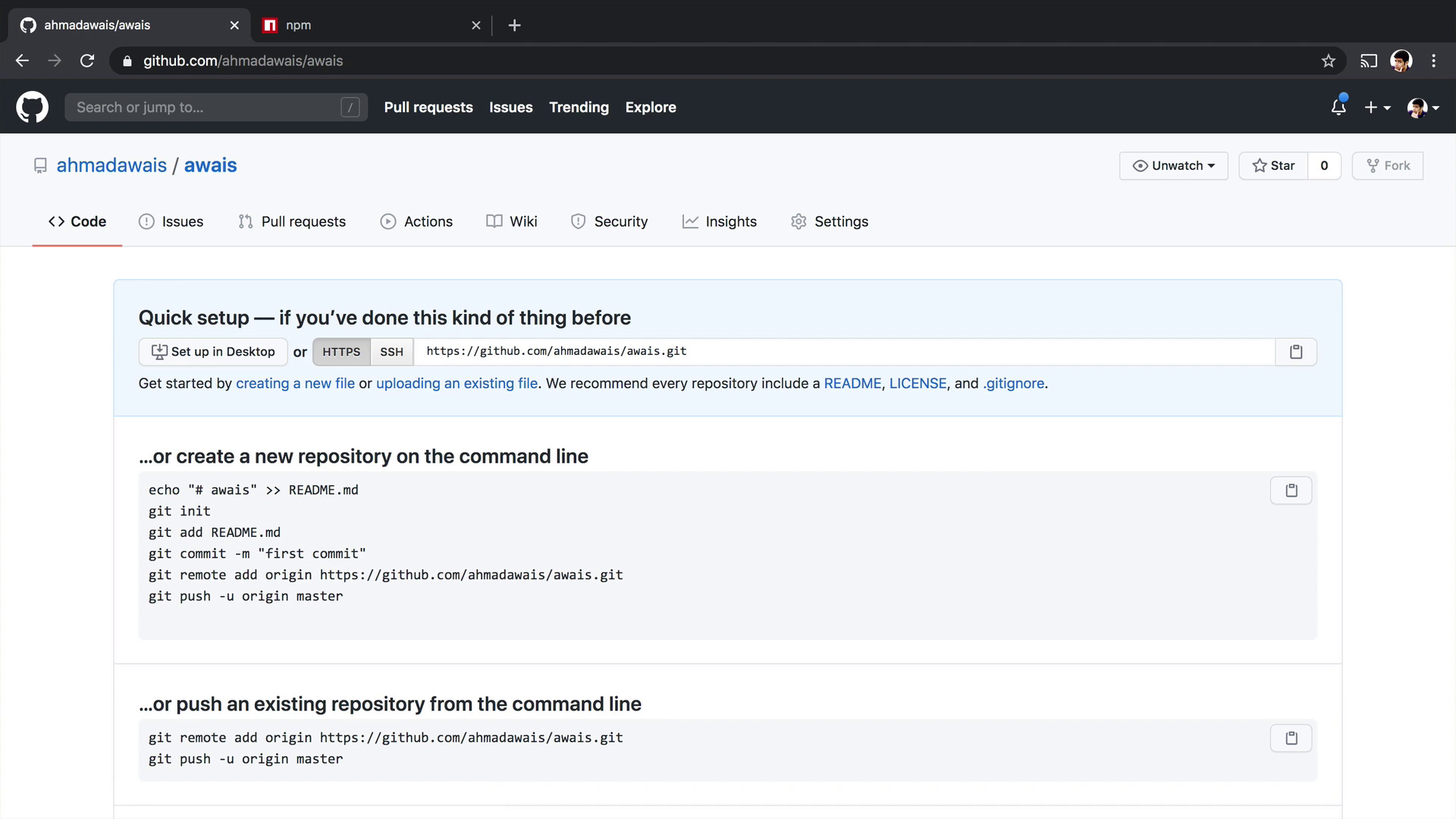Go forward in browser history
Screen dimensions: 1456x819
click(55, 61)
